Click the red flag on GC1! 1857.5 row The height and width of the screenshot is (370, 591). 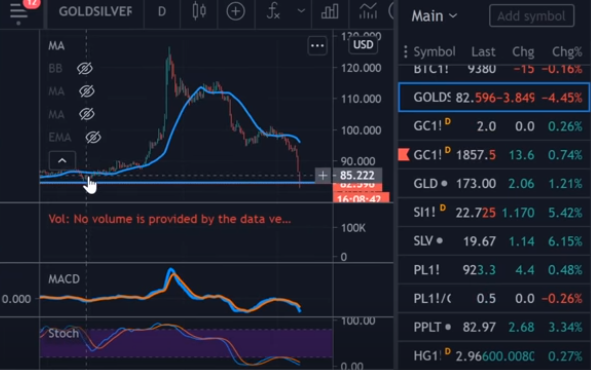click(404, 154)
